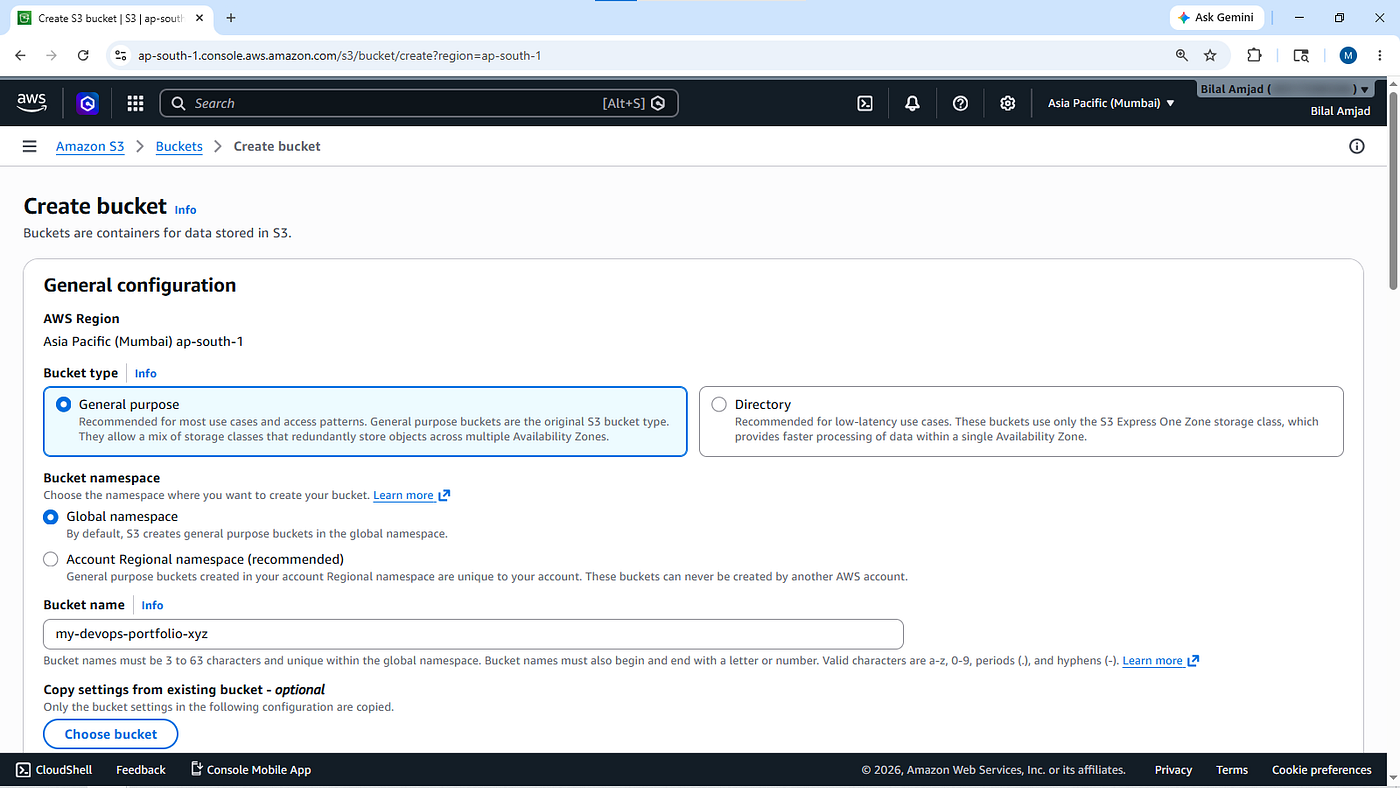Click the Amazon Q icon inside the search box
The height and width of the screenshot is (788, 1400).
click(x=658, y=103)
